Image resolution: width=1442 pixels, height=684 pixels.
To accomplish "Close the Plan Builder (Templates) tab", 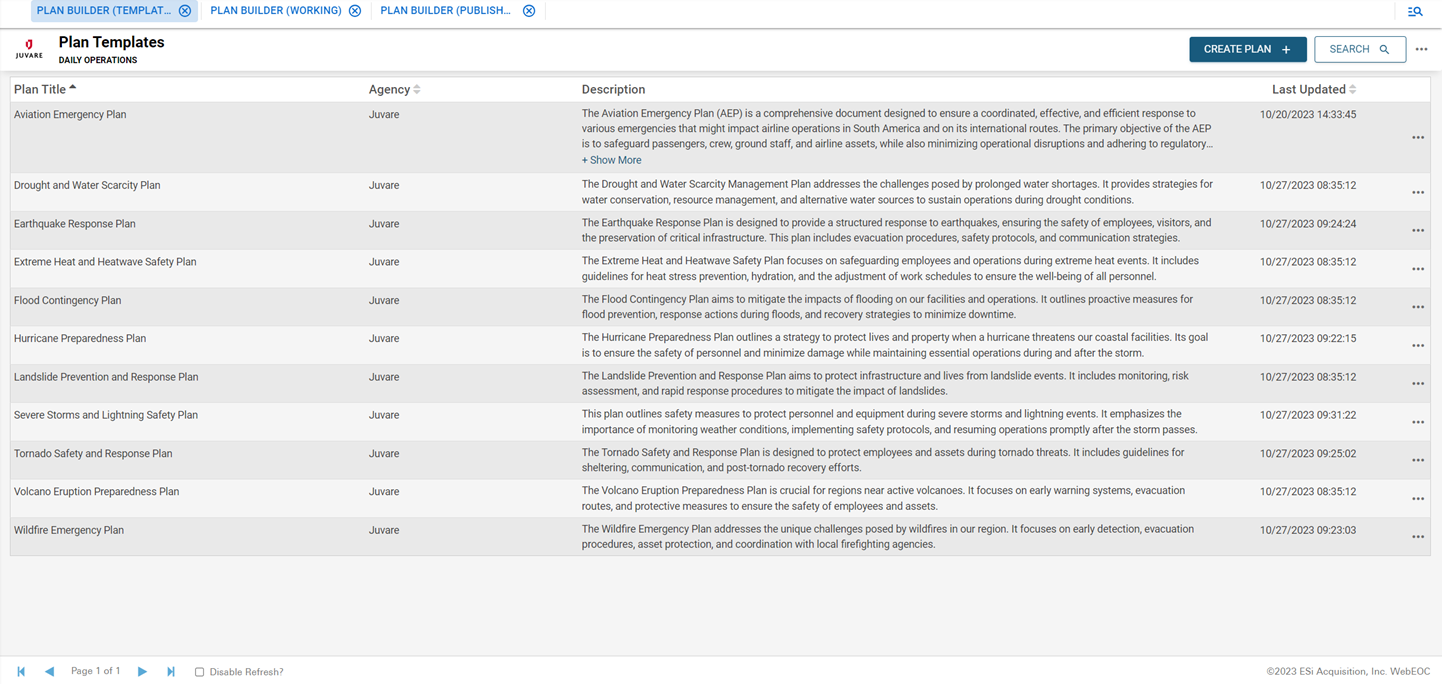I will 183,11.
